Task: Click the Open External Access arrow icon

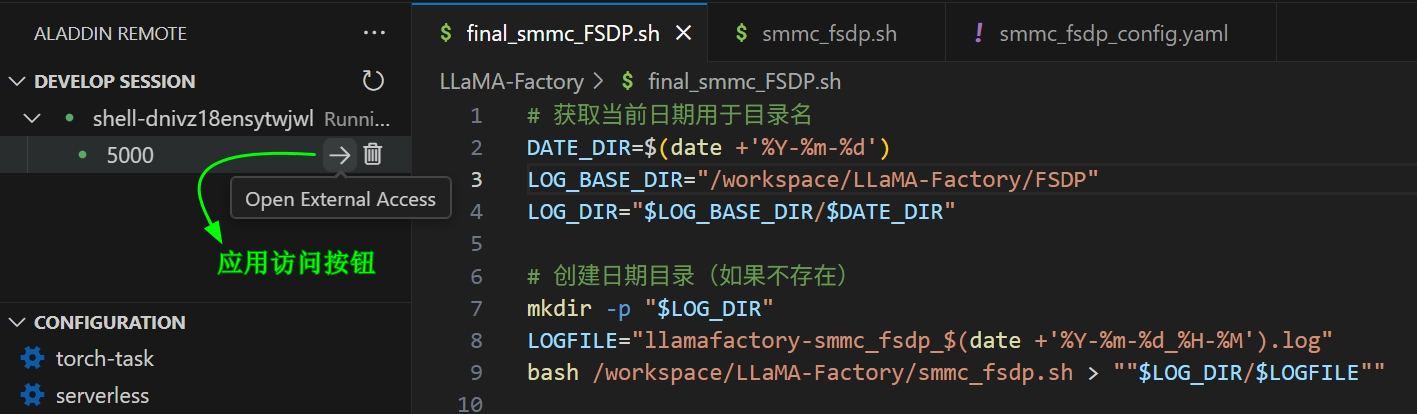Action: coord(340,155)
